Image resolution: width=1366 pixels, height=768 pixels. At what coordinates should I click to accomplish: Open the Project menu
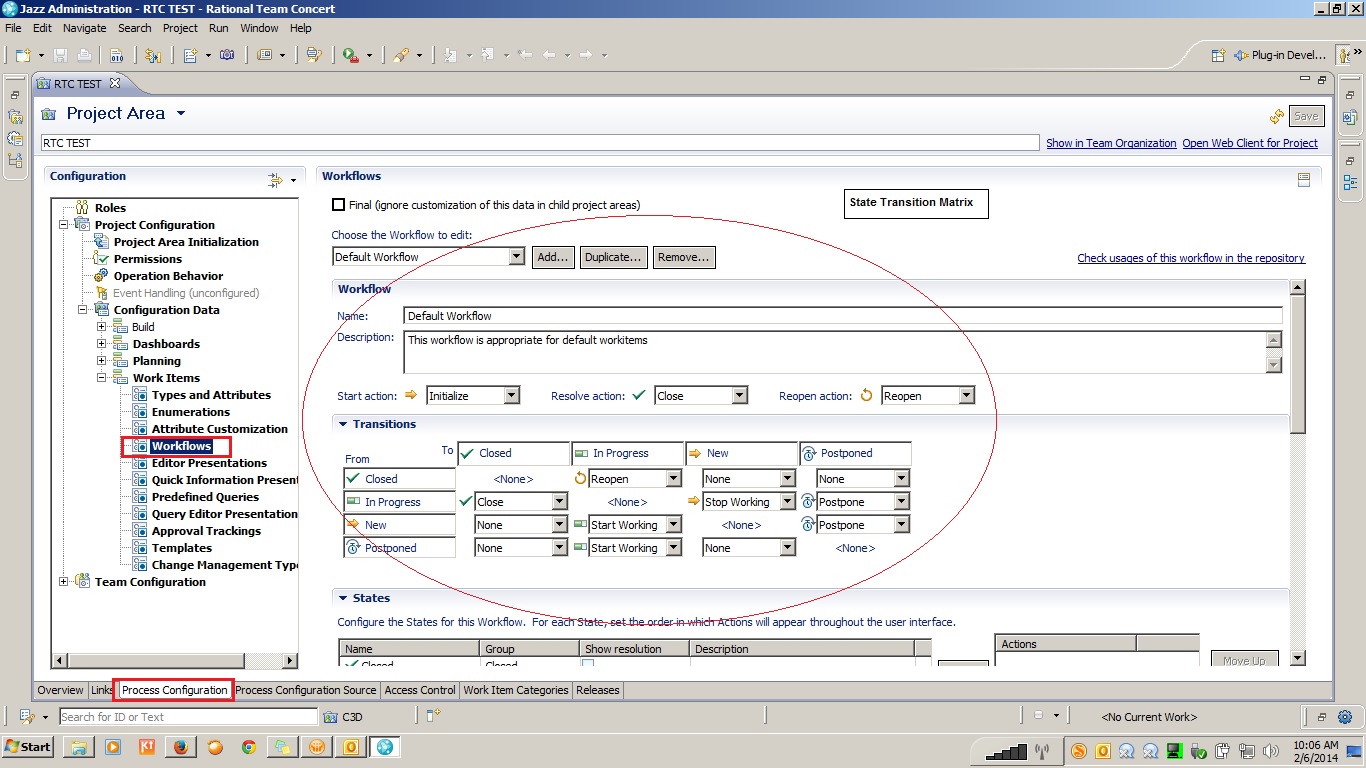pyautogui.click(x=180, y=28)
